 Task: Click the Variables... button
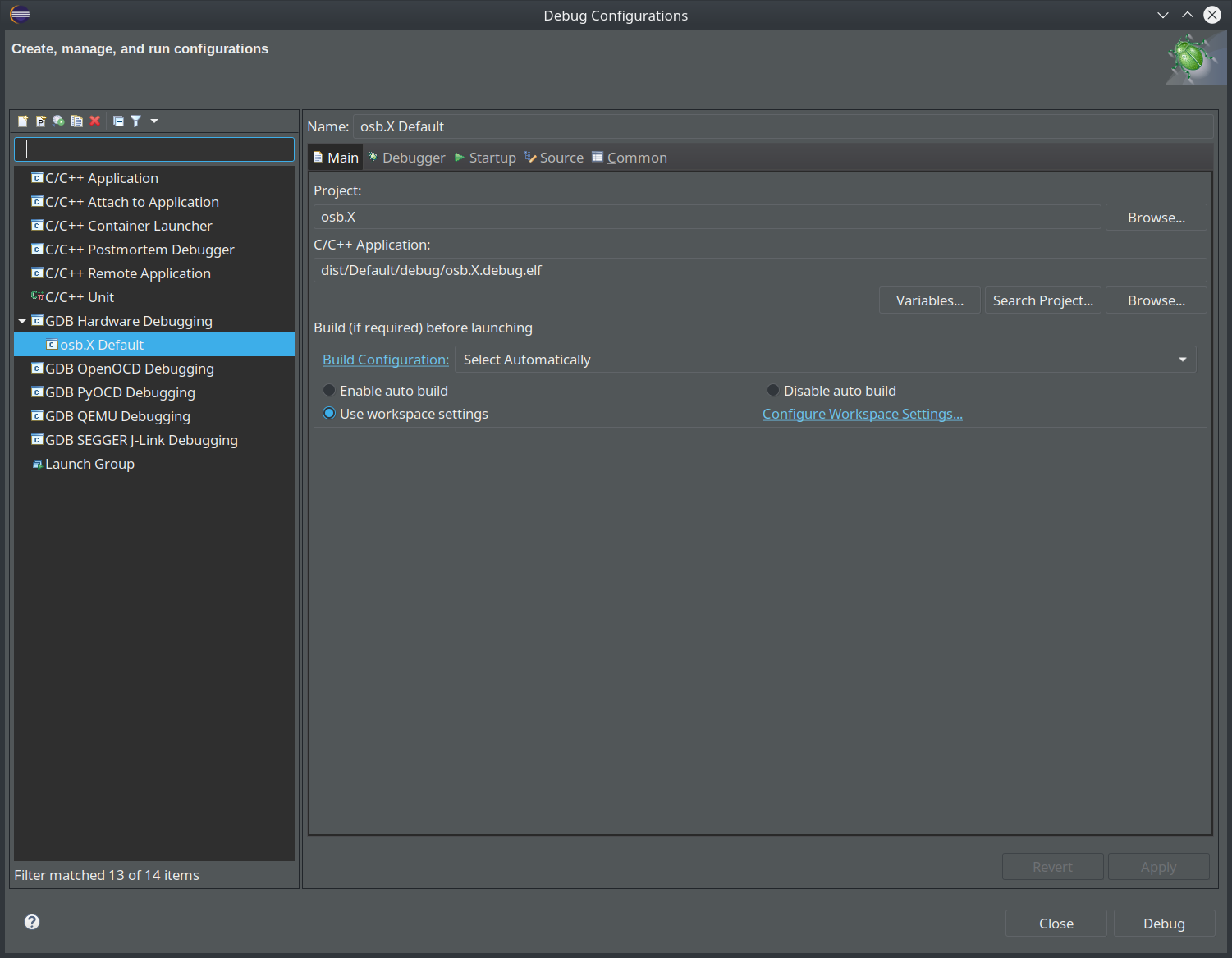point(929,300)
